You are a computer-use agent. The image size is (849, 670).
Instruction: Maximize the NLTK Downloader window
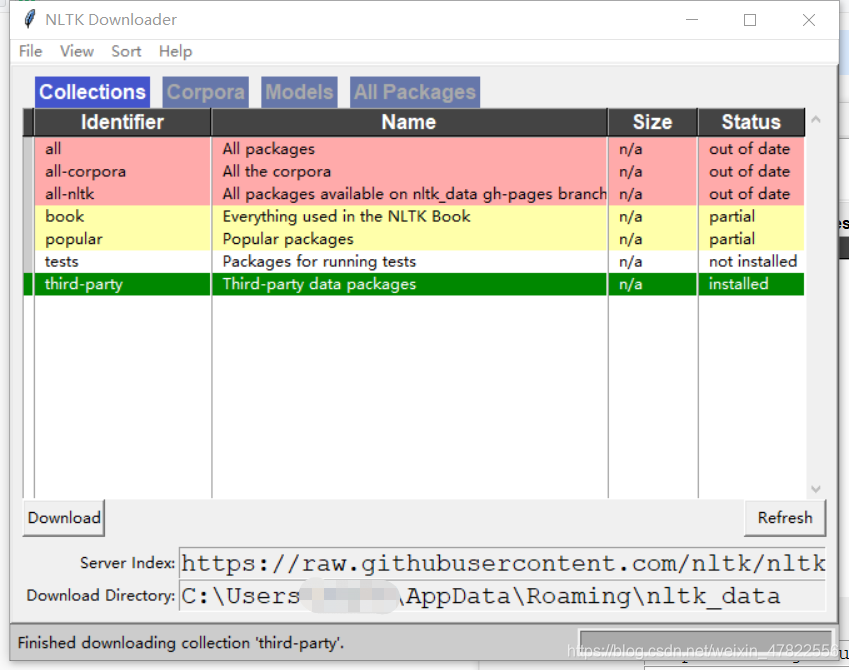click(750, 20)
